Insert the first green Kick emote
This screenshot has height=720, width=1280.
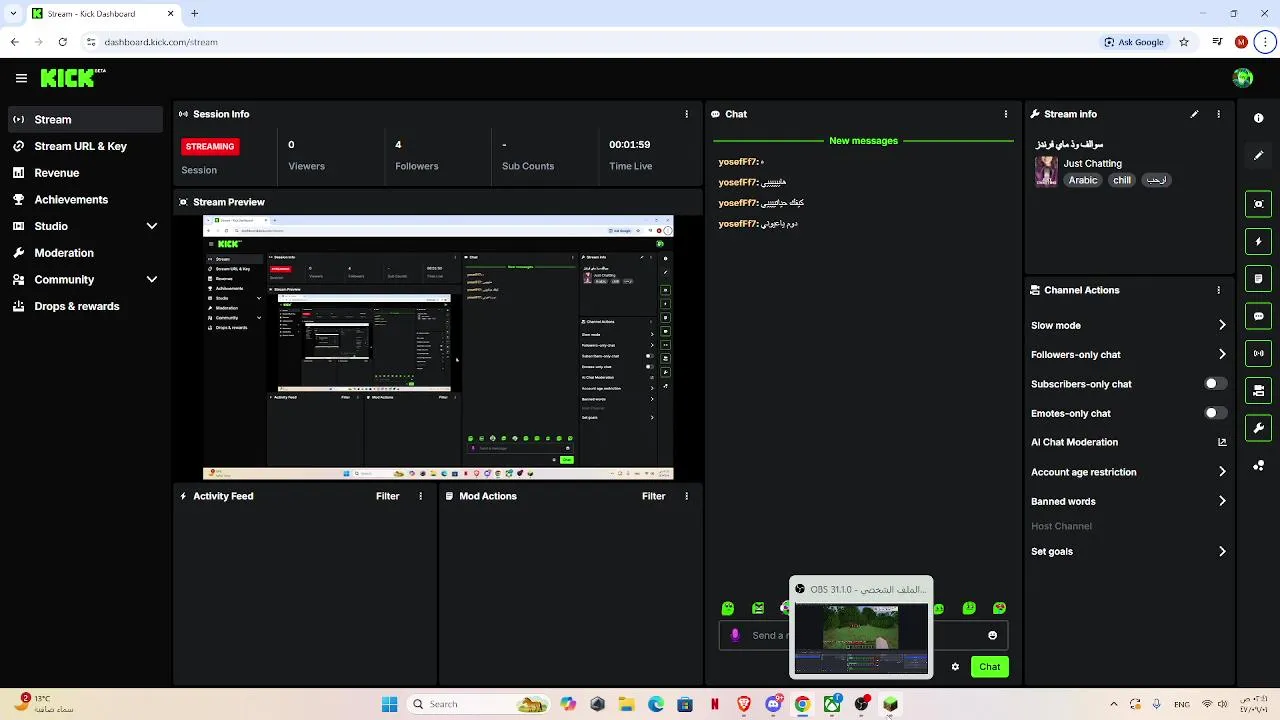click(x=728, y=608)
